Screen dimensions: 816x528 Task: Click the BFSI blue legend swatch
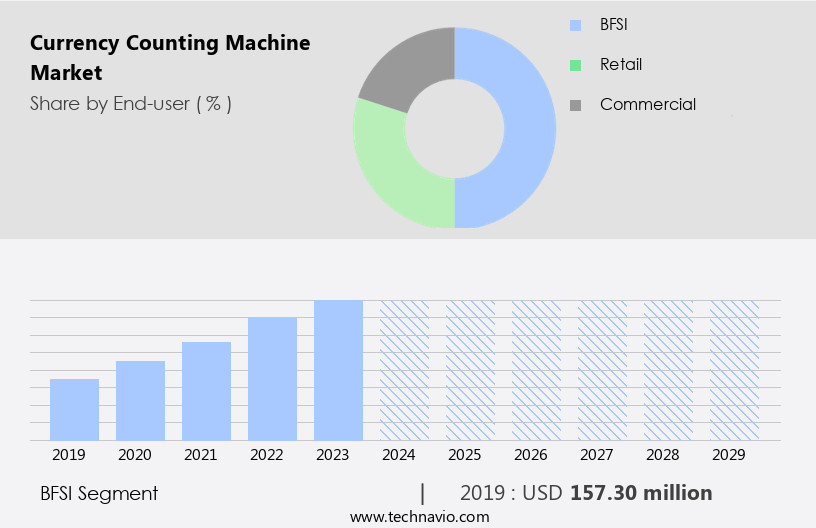coord(575,25)
